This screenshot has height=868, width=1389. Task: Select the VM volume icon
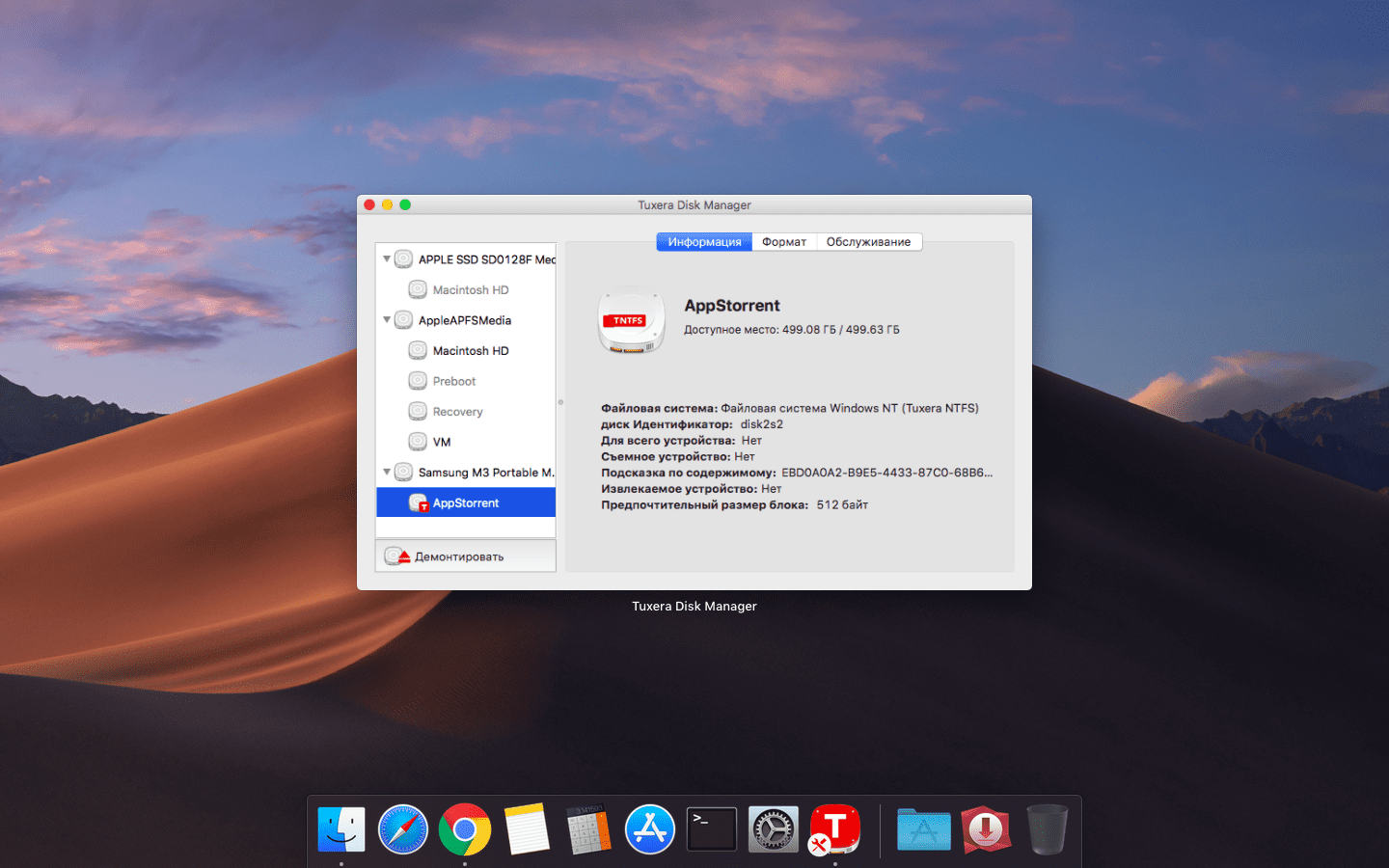[418, 441]
